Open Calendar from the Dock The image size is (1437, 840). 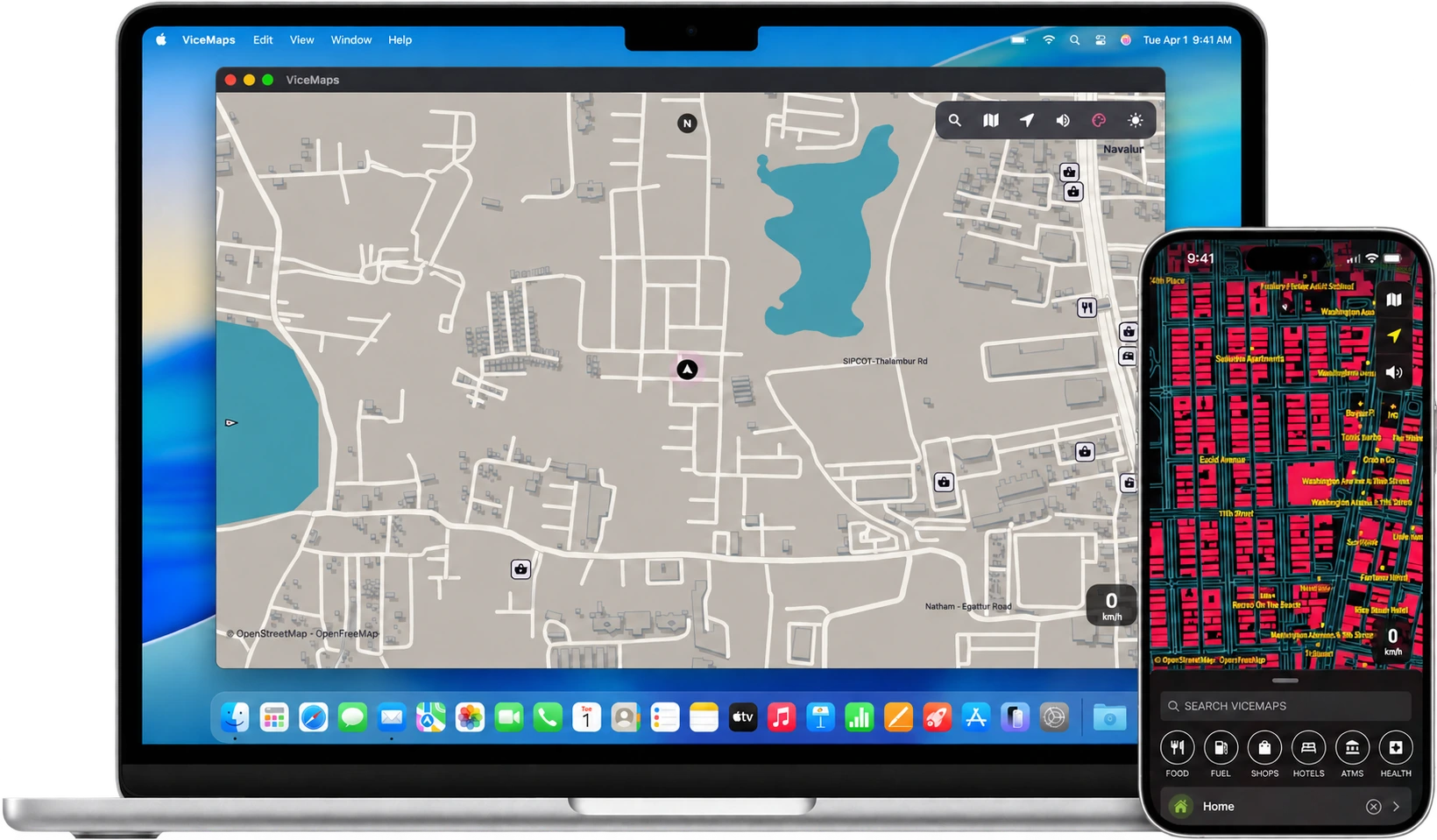[587, 718]
